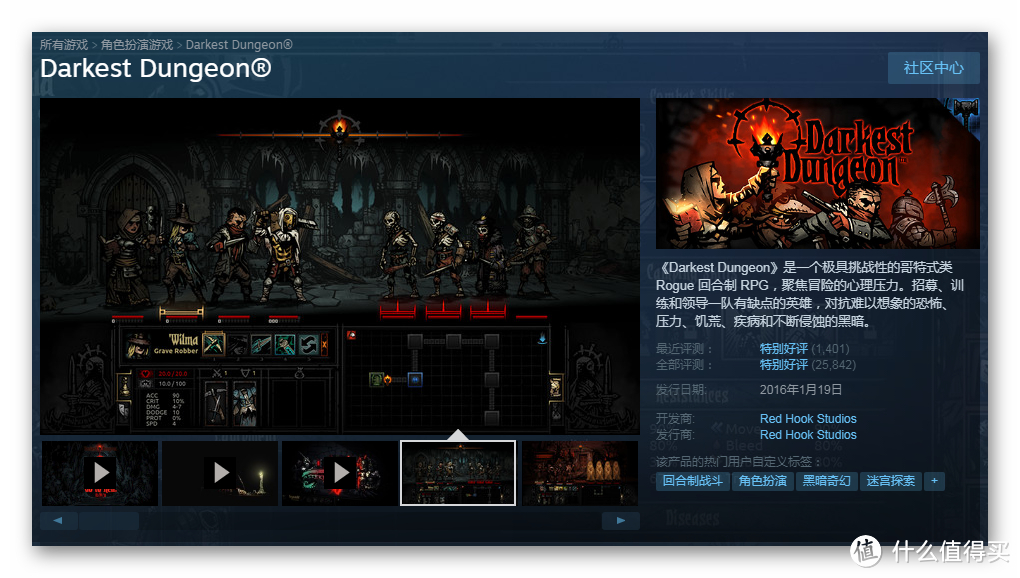Add a tag with the plus button
This screenshot has height=578, width=1020.
[935, 481]
